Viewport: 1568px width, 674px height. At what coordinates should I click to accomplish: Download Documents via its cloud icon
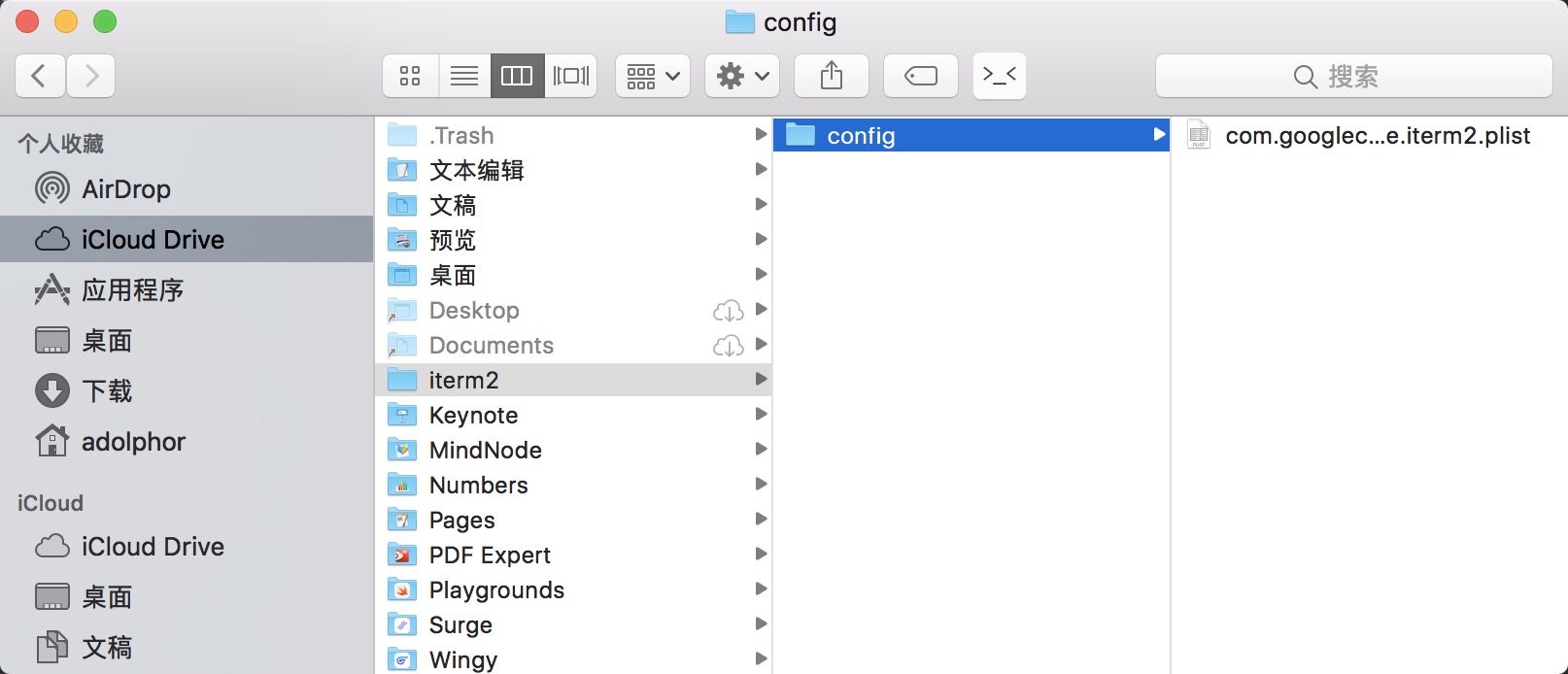click(x=729, y=346)
